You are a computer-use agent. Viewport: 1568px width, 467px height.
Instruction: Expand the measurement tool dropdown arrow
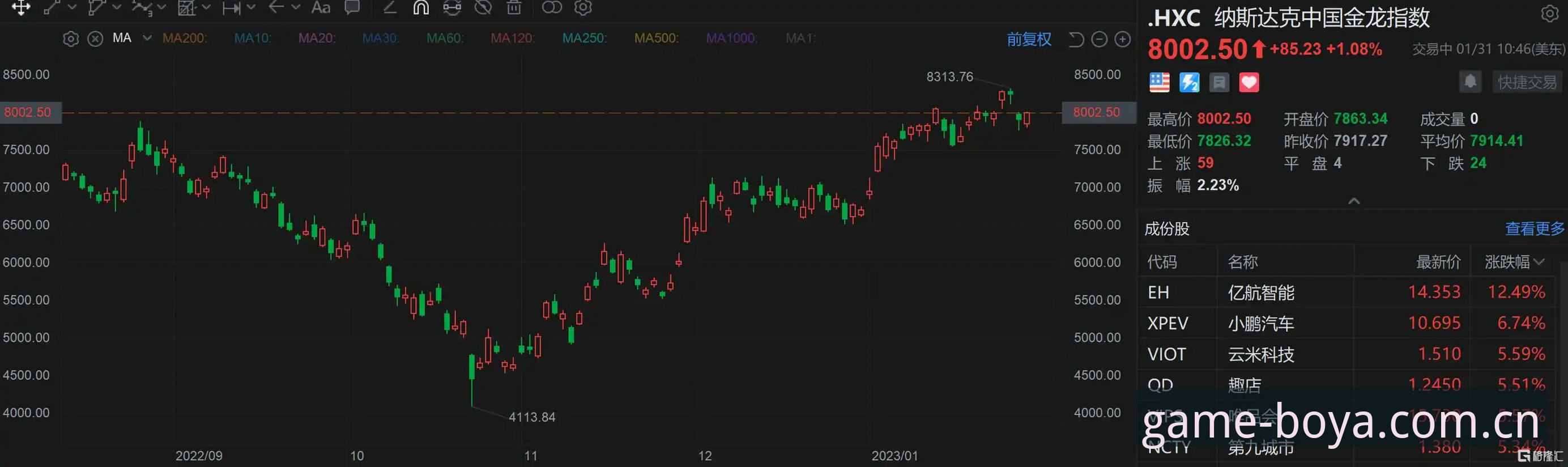coord(251,7)
